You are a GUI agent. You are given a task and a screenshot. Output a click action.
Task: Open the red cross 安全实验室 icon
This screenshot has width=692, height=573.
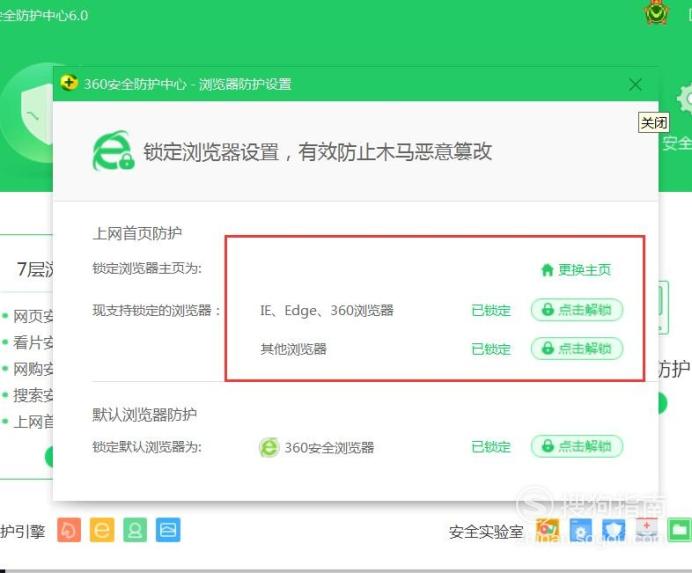(x=647, y=530)
